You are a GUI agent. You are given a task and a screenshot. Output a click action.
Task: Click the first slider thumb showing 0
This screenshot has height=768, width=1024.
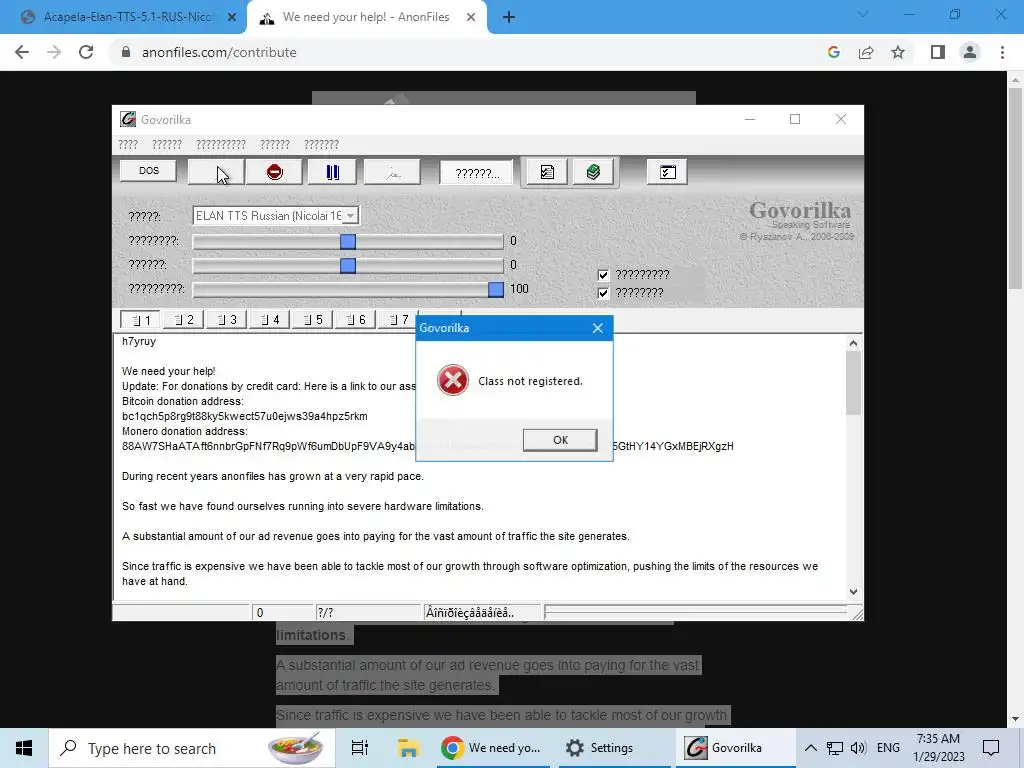(x=348, y=241)
